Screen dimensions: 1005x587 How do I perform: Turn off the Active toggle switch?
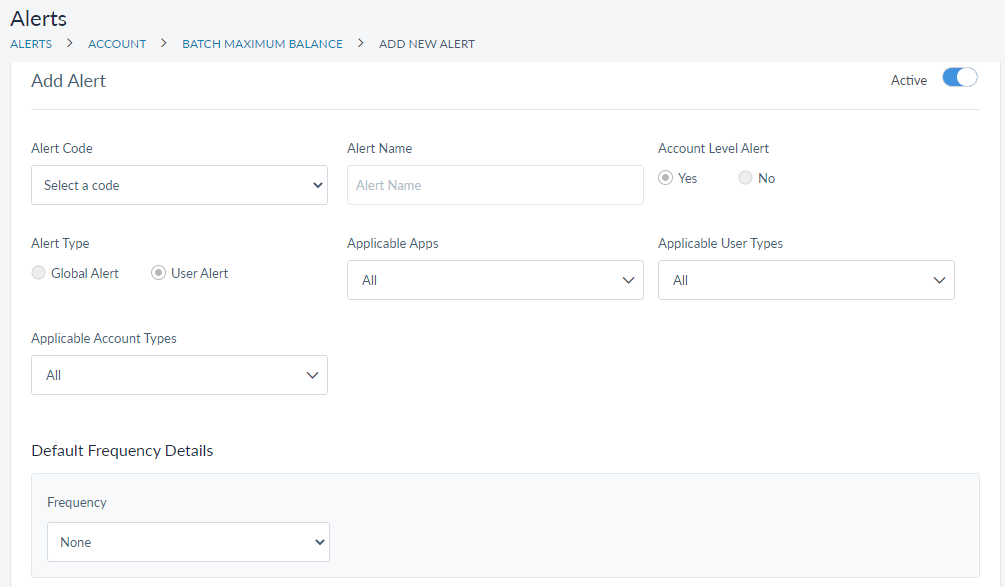(959, 79)
